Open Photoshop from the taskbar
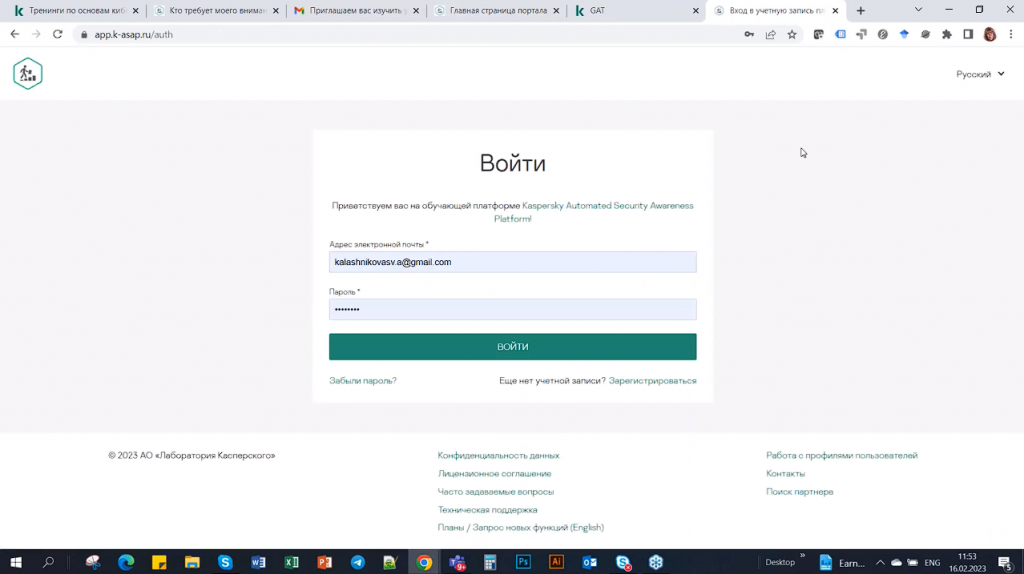The height and width of the screenshot is (574, 1024). [x=523, y=562]
